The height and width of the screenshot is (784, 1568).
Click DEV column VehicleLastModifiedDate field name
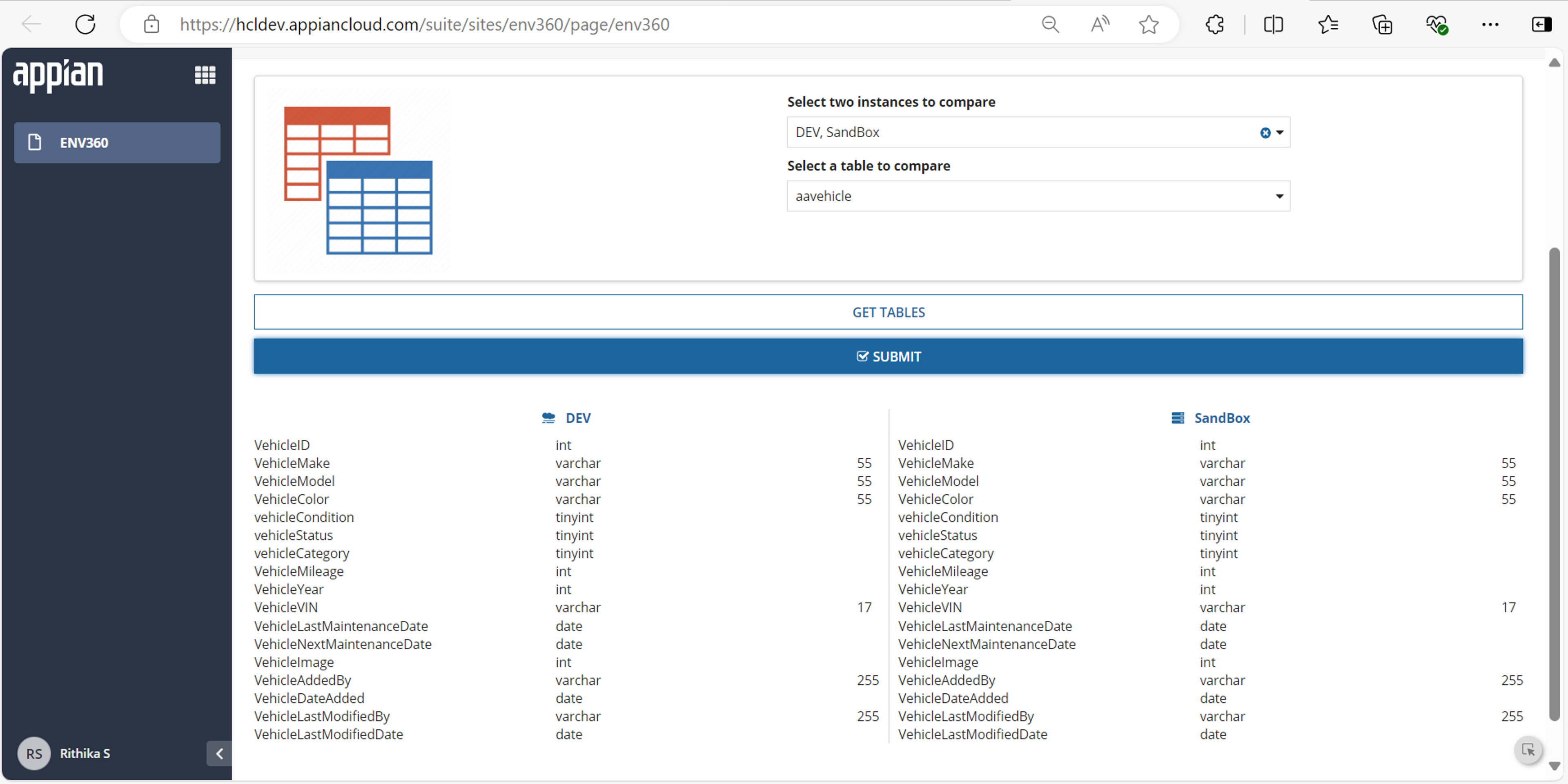click(328, 735)
